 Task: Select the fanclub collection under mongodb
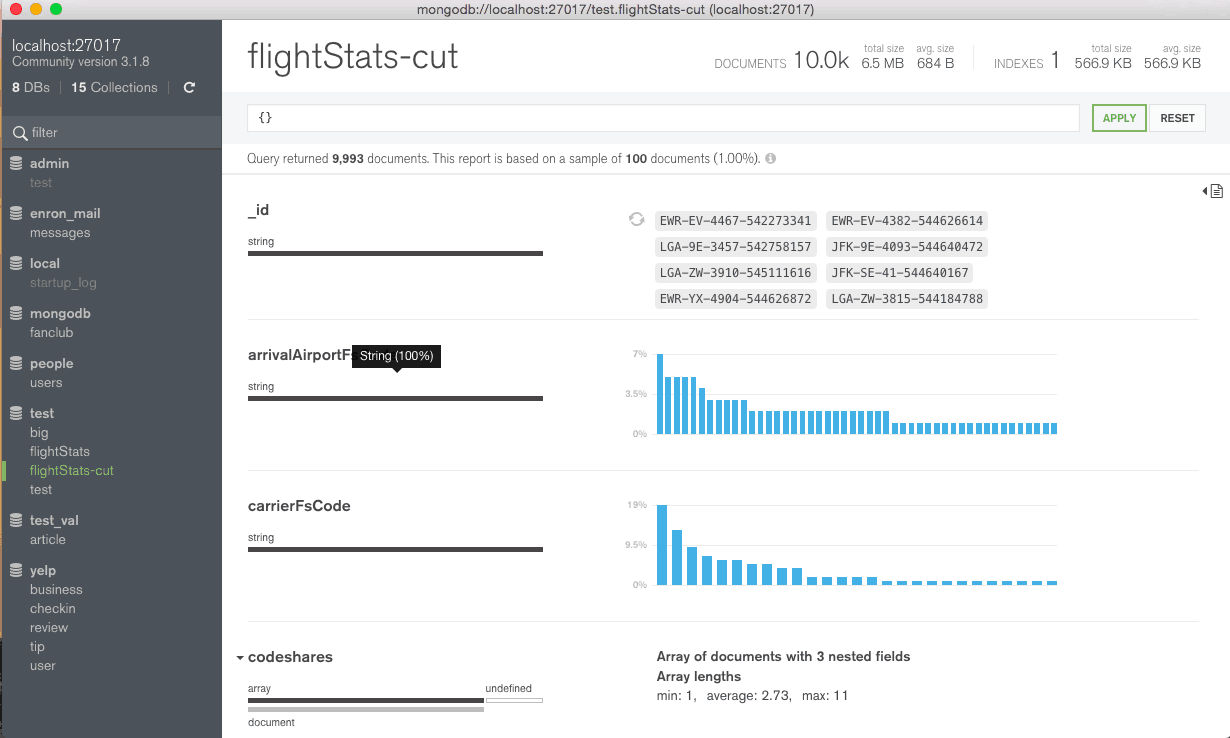pos(53,332)
